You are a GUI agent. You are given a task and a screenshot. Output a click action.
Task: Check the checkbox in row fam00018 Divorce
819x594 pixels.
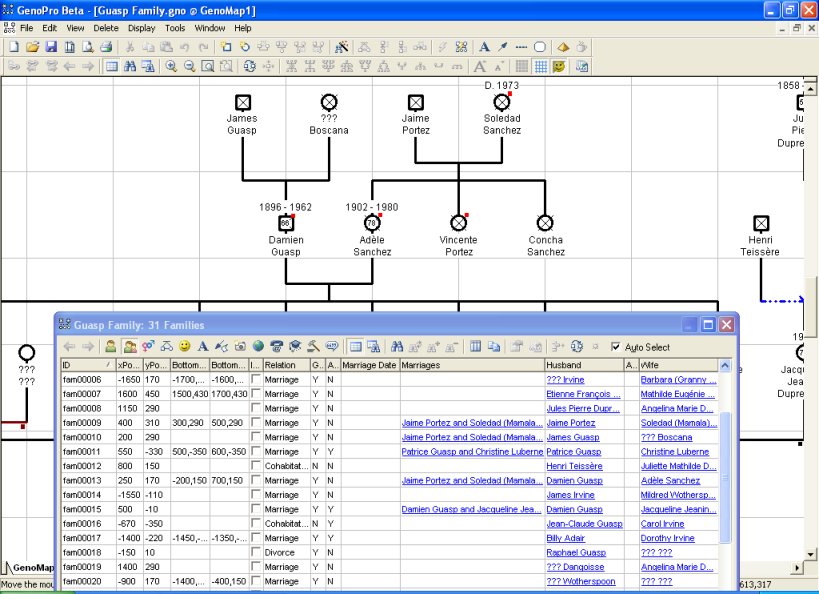255,553
